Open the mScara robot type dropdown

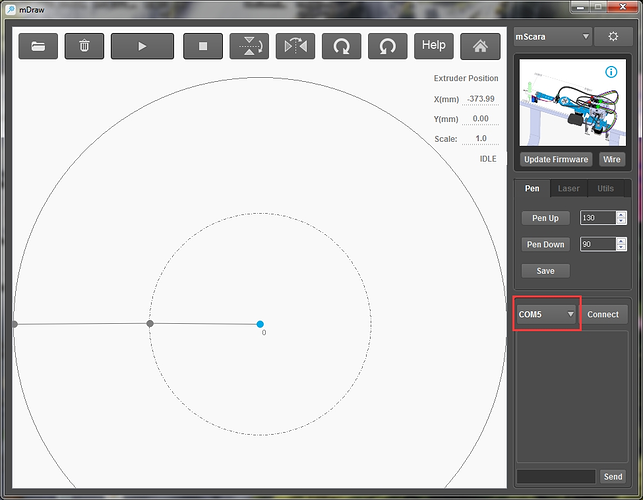552,37
